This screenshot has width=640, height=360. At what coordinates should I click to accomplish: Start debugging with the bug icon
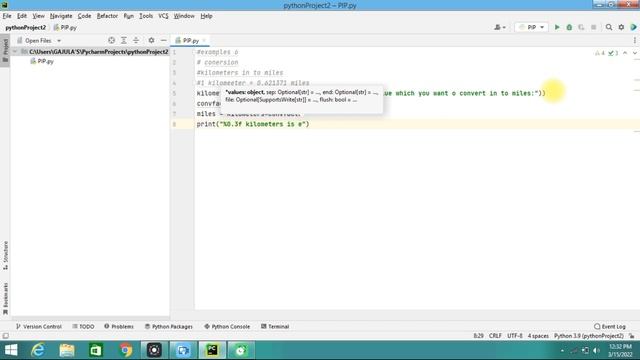569,27
